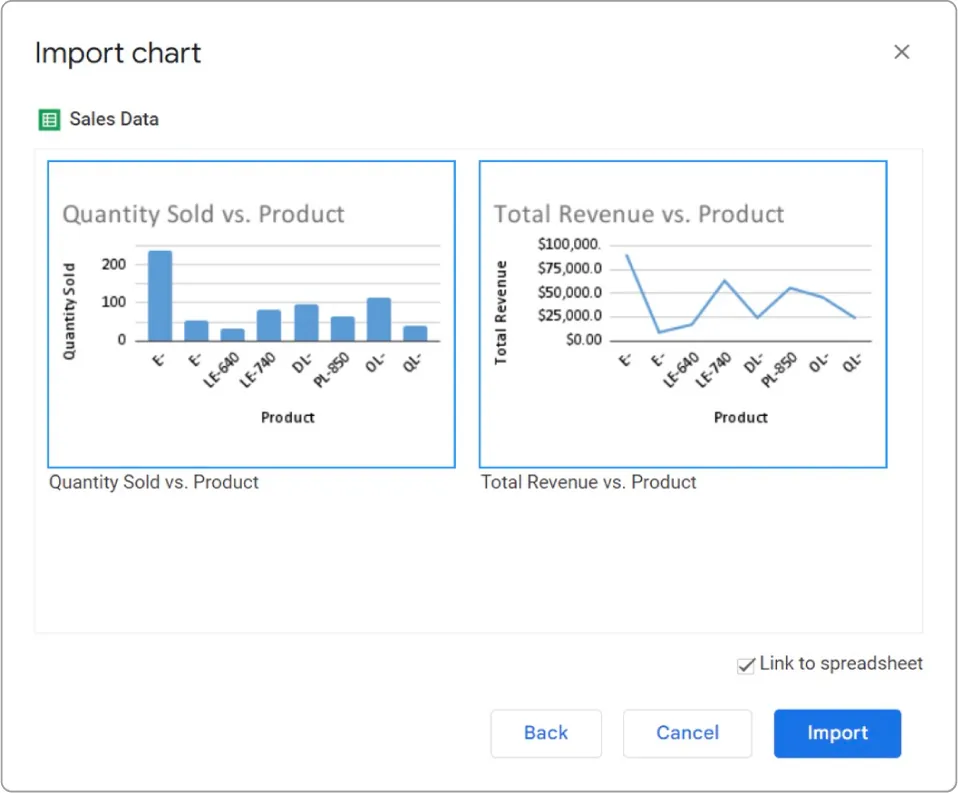
Task: Click the Quantity Sold vs. Product caption label
Action: (x=153, y=482)
